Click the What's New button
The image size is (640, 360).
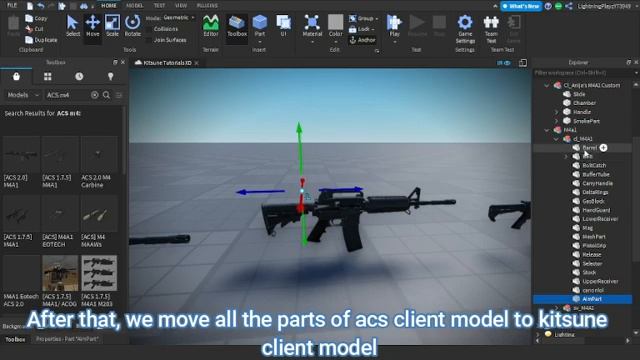pos(521,6)
